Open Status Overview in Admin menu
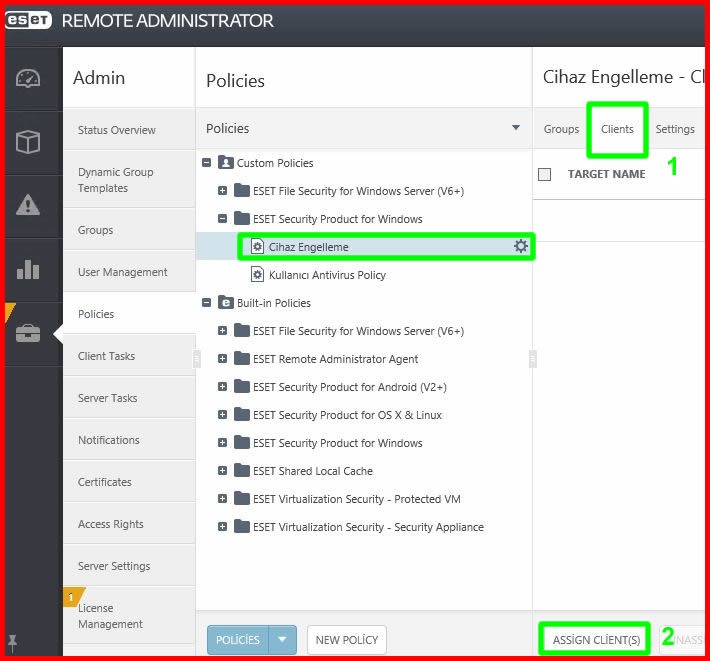Screen dimensions: 710x661 coord(130,130)
